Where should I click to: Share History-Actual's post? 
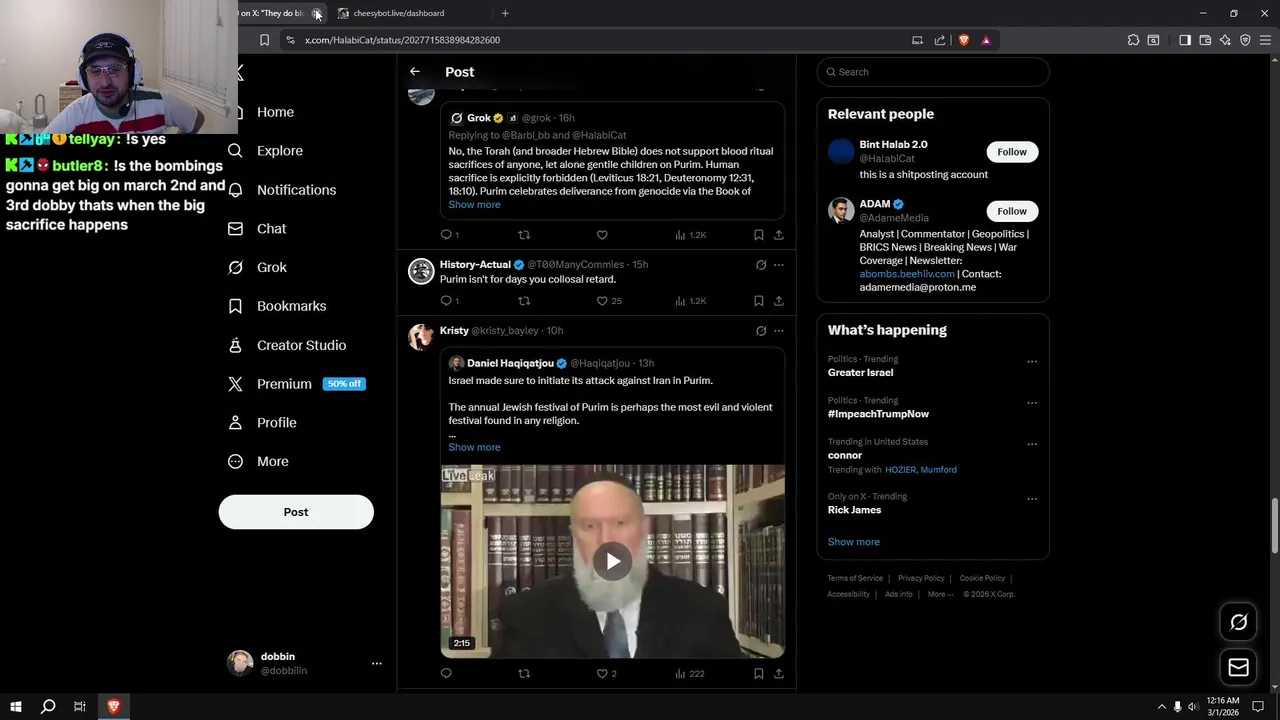[x=778, y=301]
